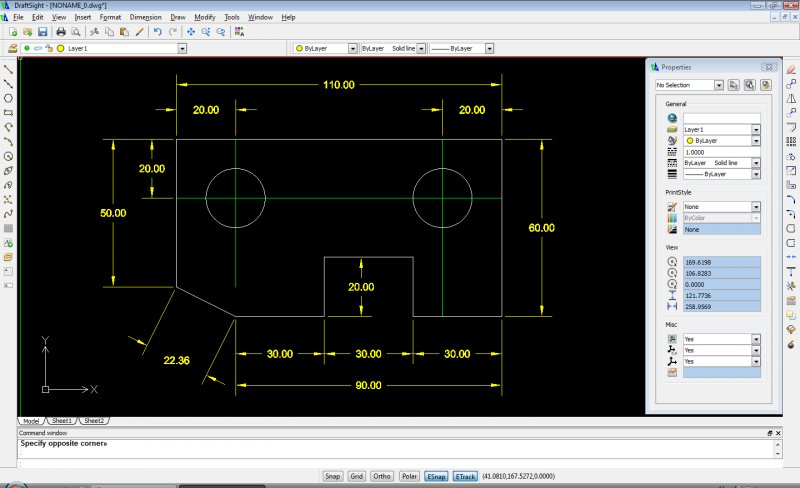This screenshot has width=800, height=488.
Task: Open the Layer1 dropdown in Properties General
Action: (x=756, y=130)
